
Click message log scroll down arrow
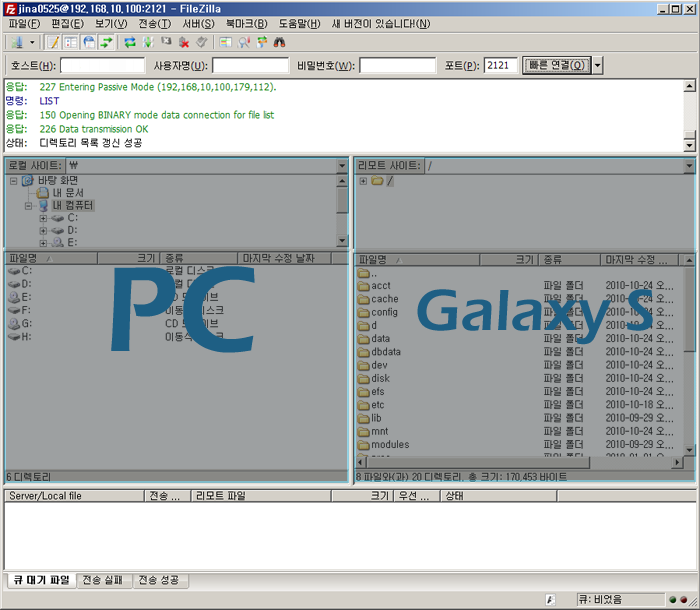tap(689, 145)
